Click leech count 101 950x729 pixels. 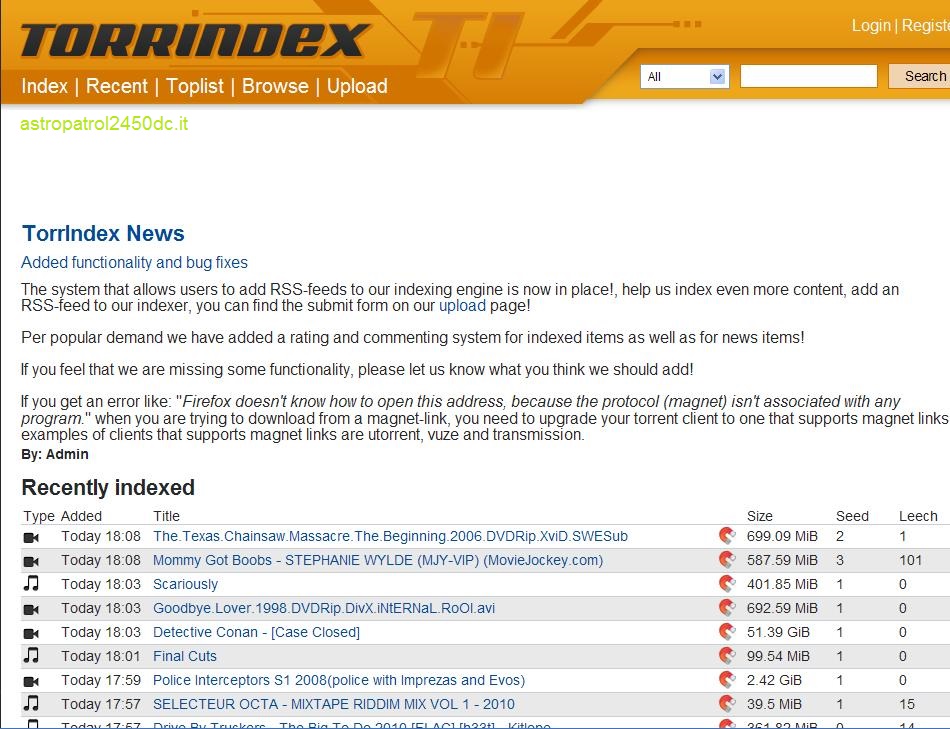point(910,560)
